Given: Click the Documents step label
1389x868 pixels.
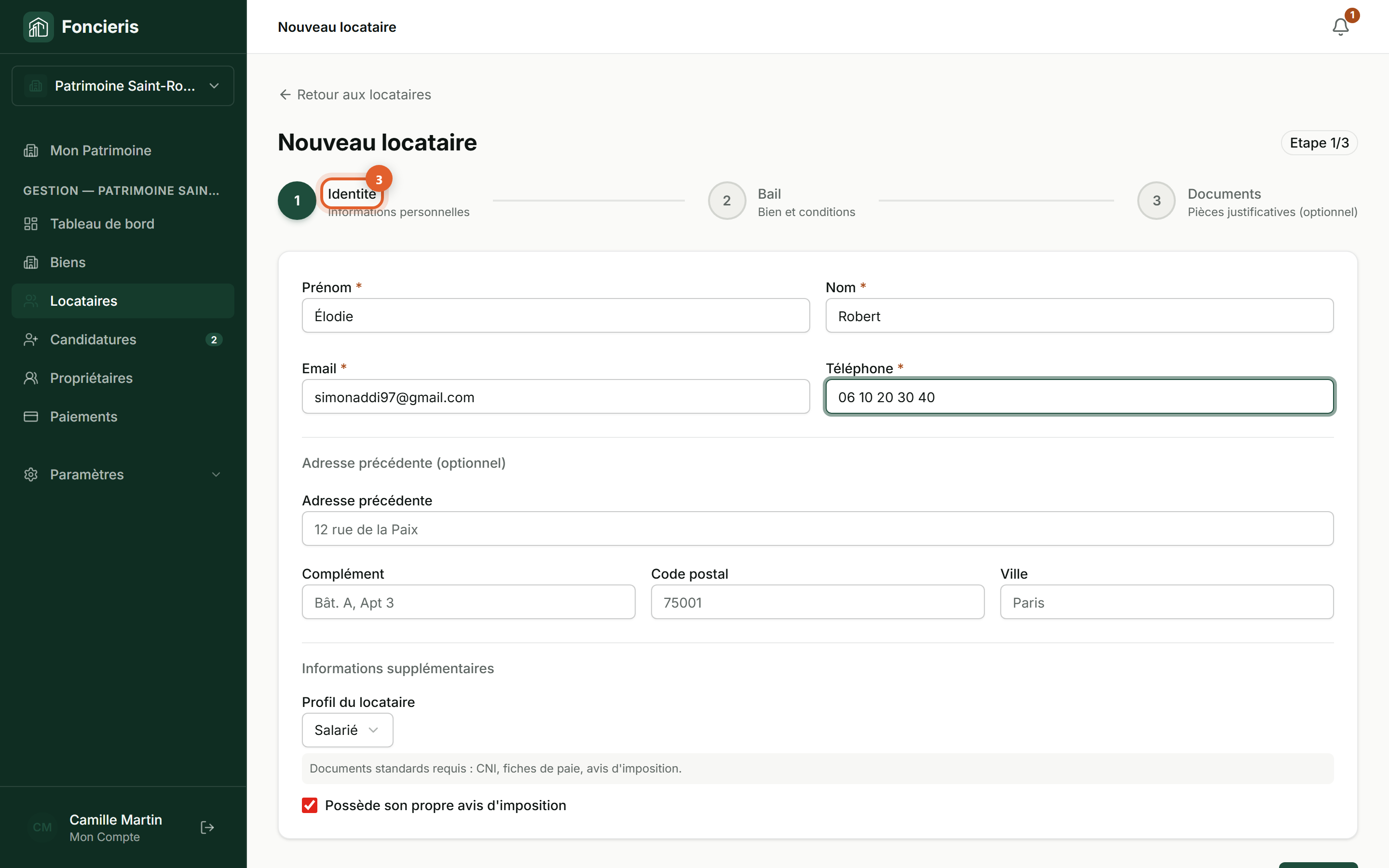Looking at the screenshot, I should coord(1224,193).
